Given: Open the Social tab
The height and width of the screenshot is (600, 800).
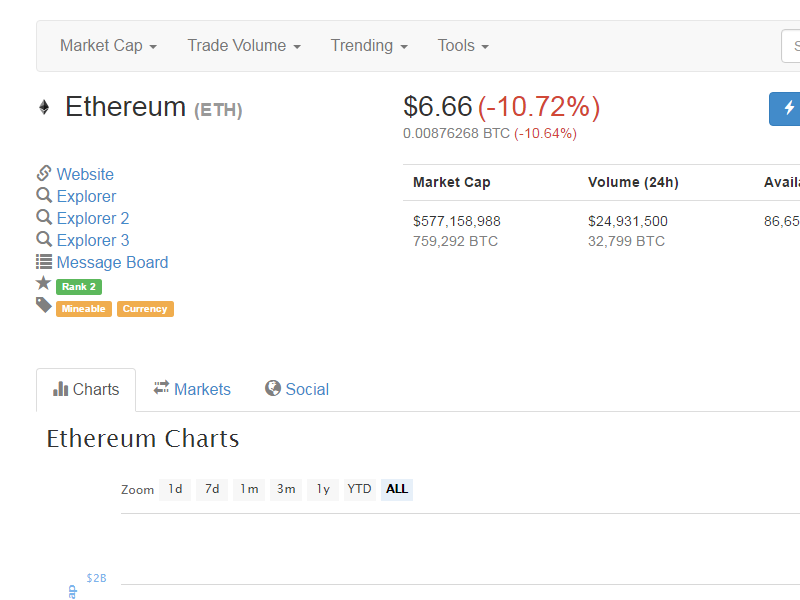Looking at the screenshot, I should 297,390.
